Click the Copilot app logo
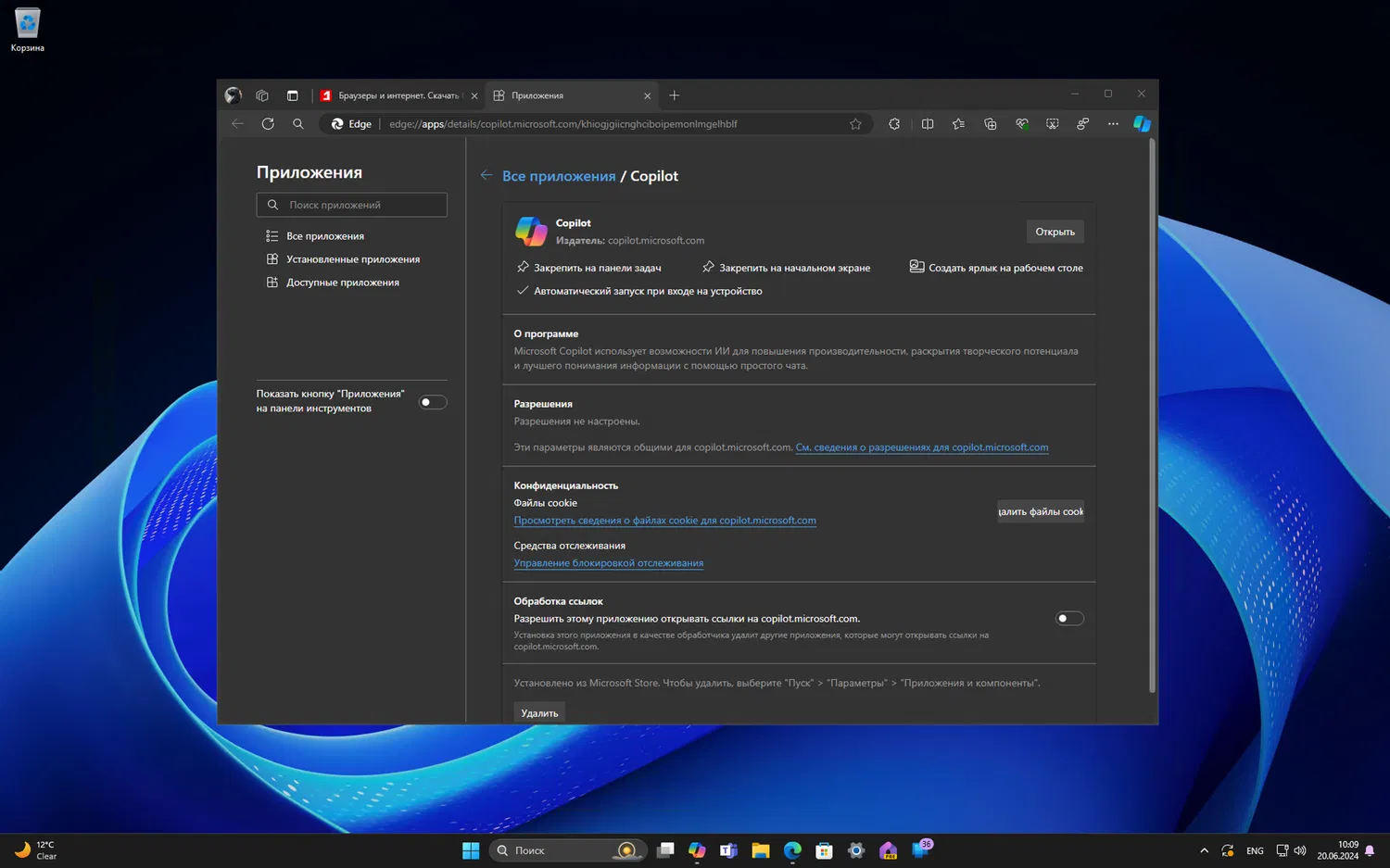 click(x=531, y=231)
